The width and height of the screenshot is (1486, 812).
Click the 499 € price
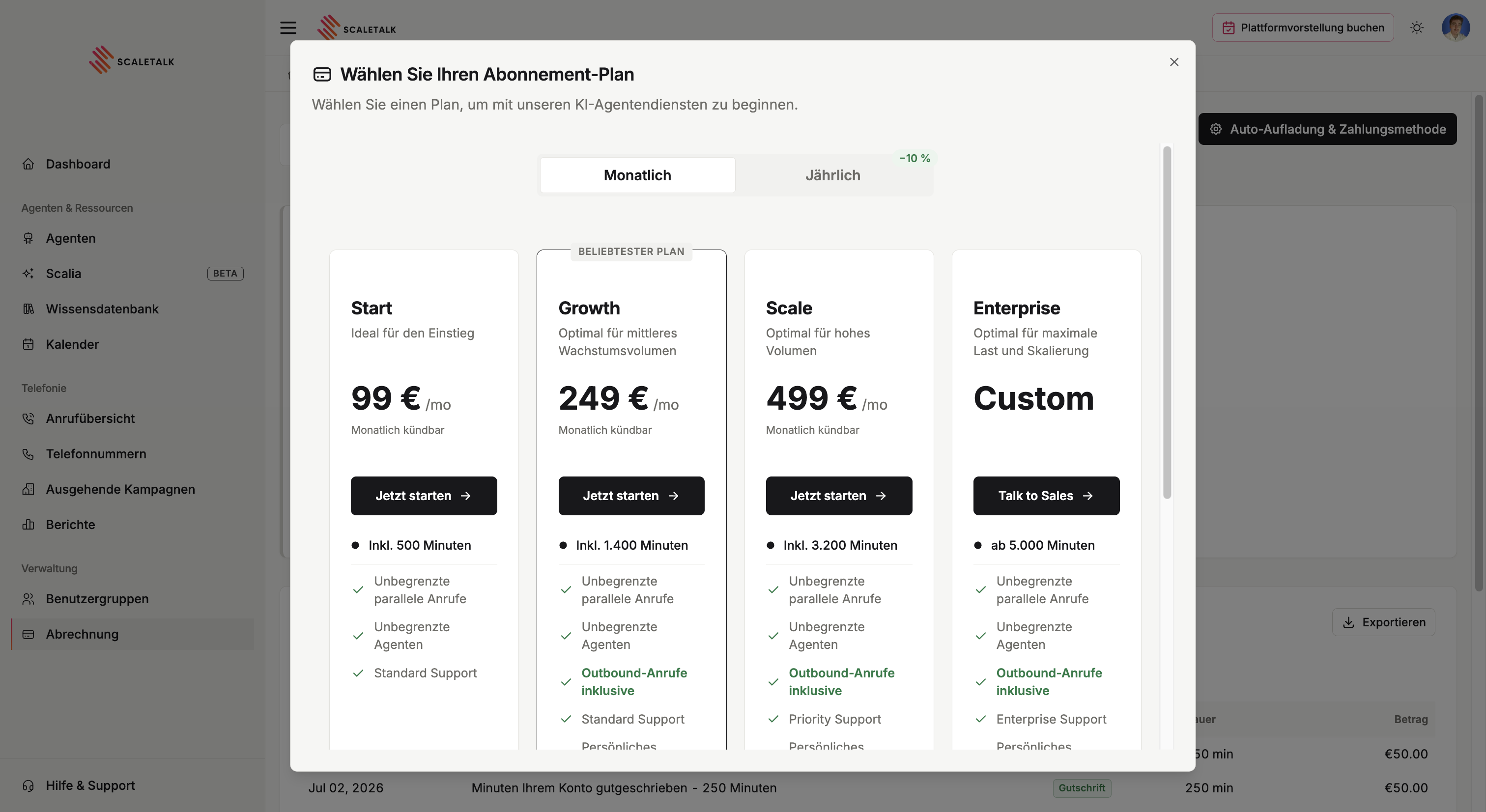(811, 398)
